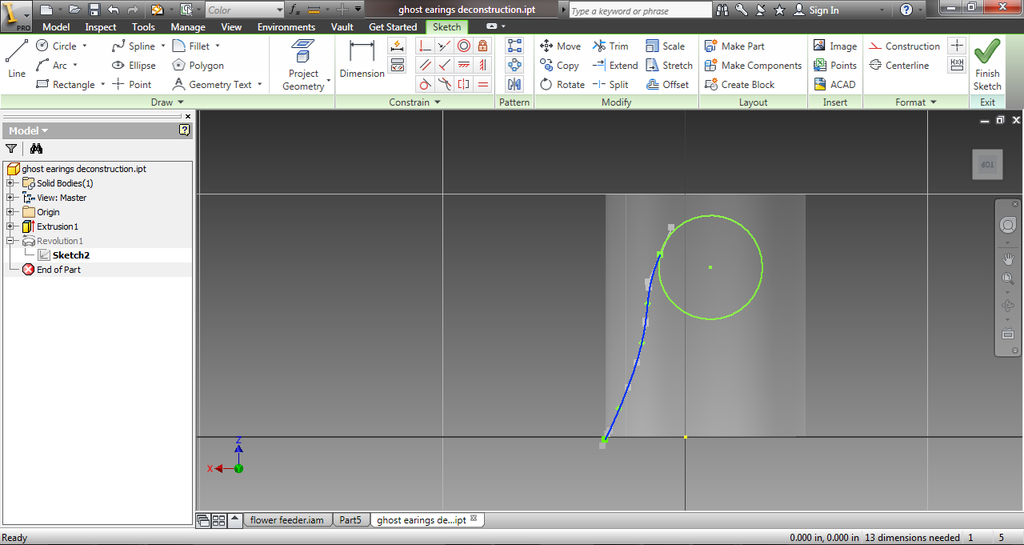Image resolution: width=1024 pixels, height=545 pixels.
Task: Select the Trim tool
Action: tap(611, 46)
